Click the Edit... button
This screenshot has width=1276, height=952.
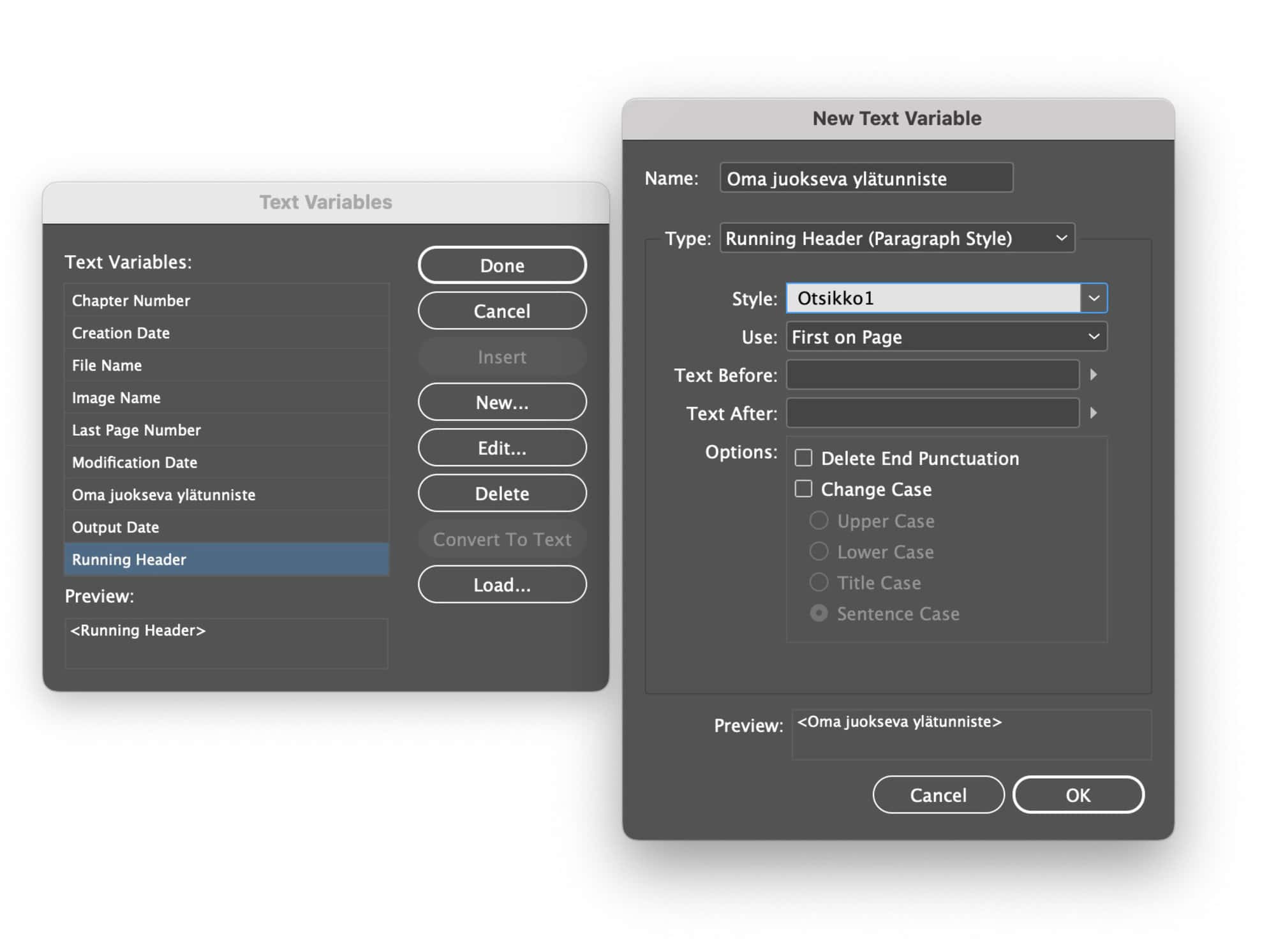pyautogui.click(x=502, y=448)
